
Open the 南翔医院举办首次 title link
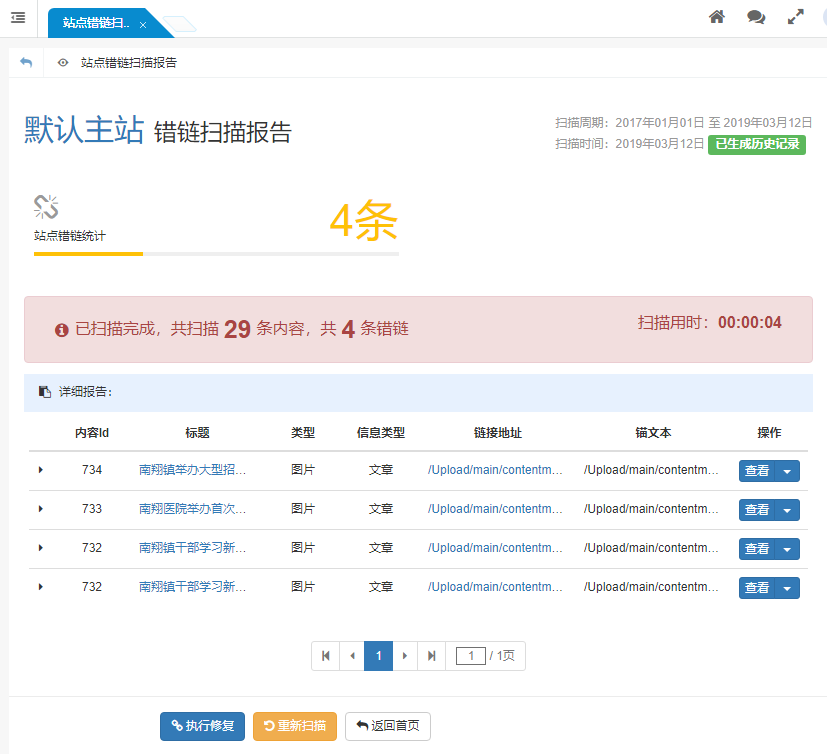click(x=192, y=509)
